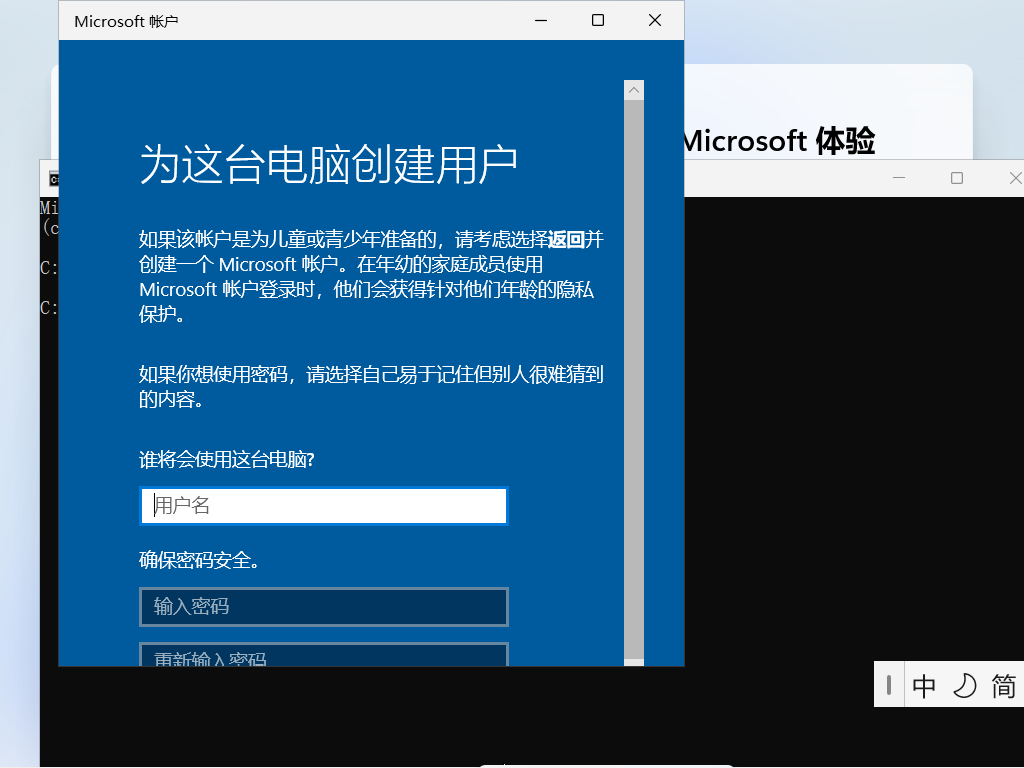Toggle the 中 Chinese/English input mode
This screenshot has width=1024, height=768.
tap(924, 686)
